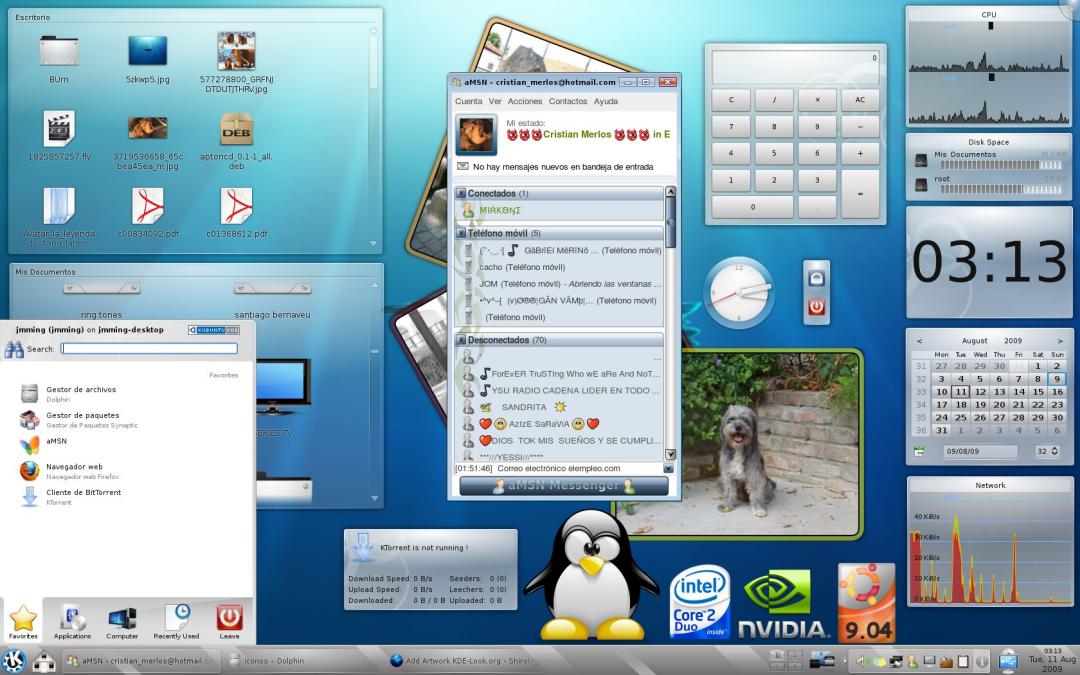This screenshot has height=675, width=1080.
Task: Switch to the Favorites tab
Action: (23, 621)
